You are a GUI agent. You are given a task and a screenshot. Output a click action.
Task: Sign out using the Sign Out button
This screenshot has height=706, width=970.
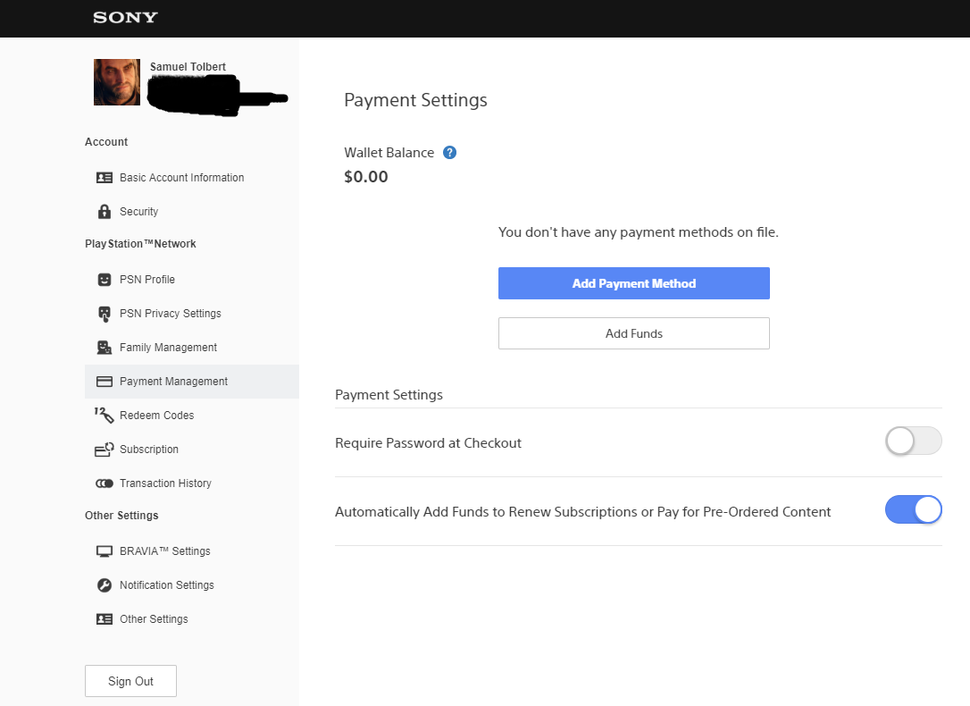(131, 681)
